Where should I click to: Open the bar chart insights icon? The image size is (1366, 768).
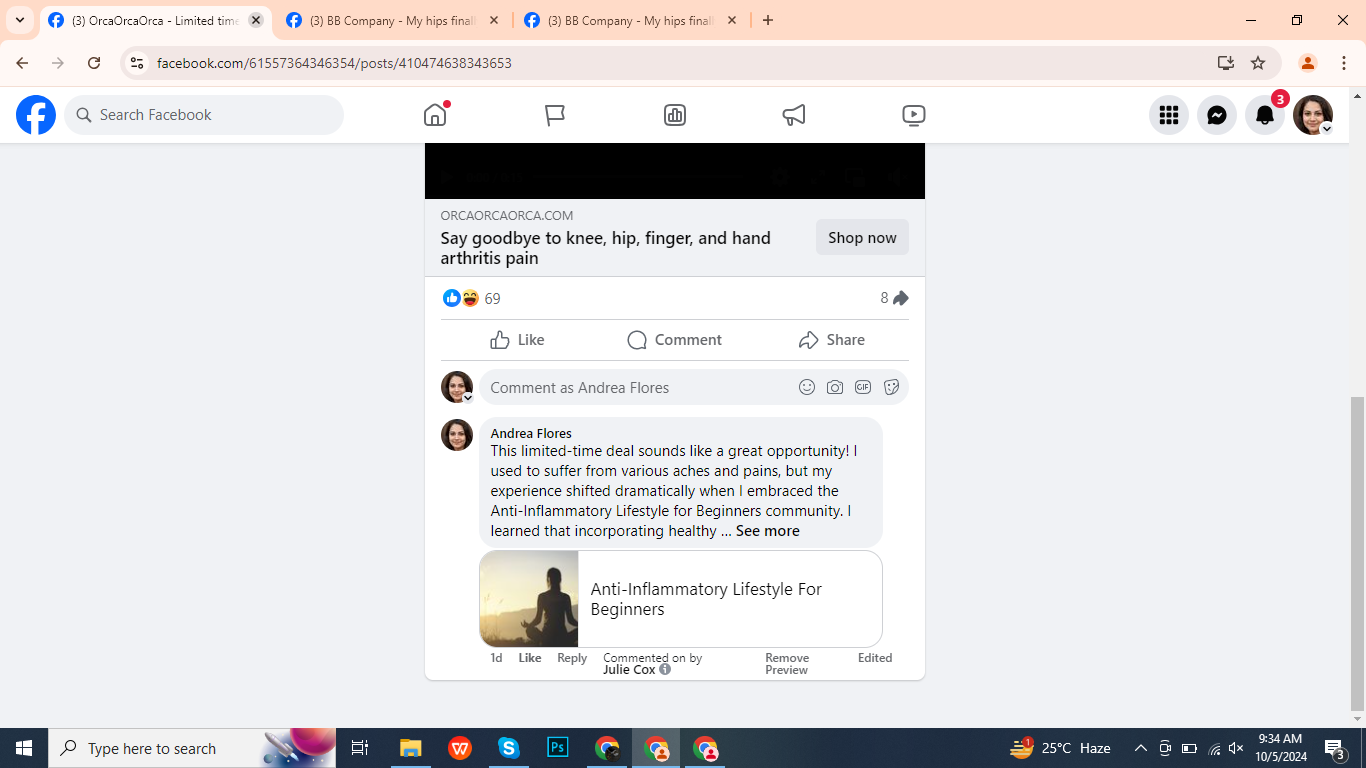tap(675, 115)
